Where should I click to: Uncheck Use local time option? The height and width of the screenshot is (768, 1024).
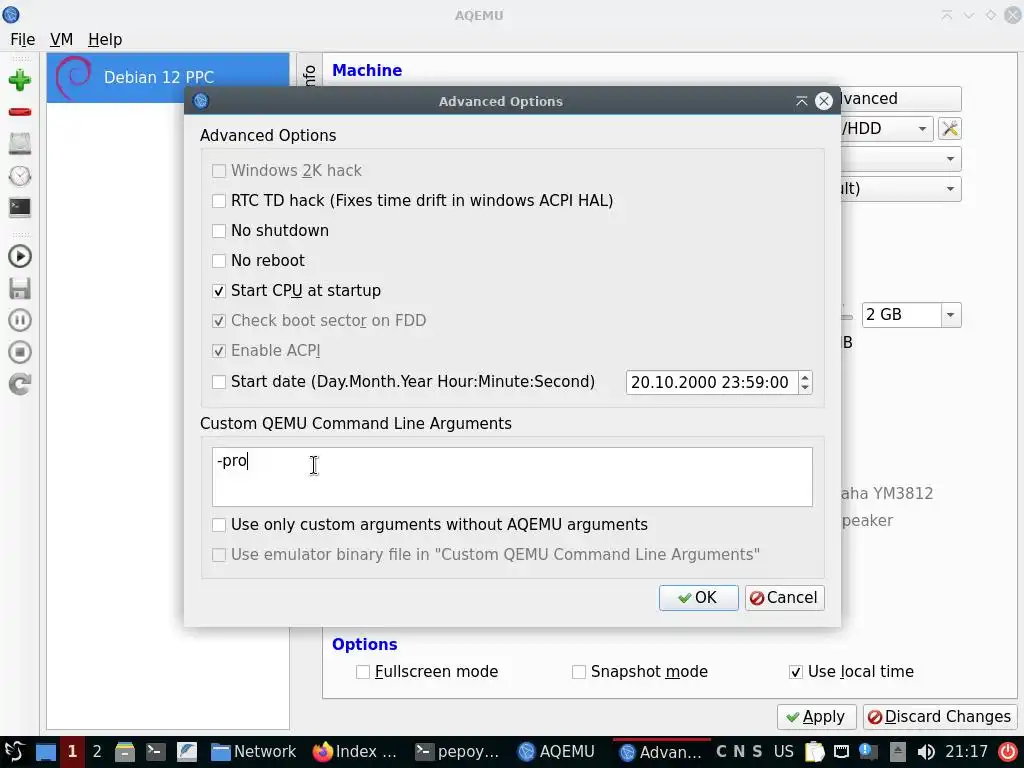pyautogui.click(x=795, y=671)
